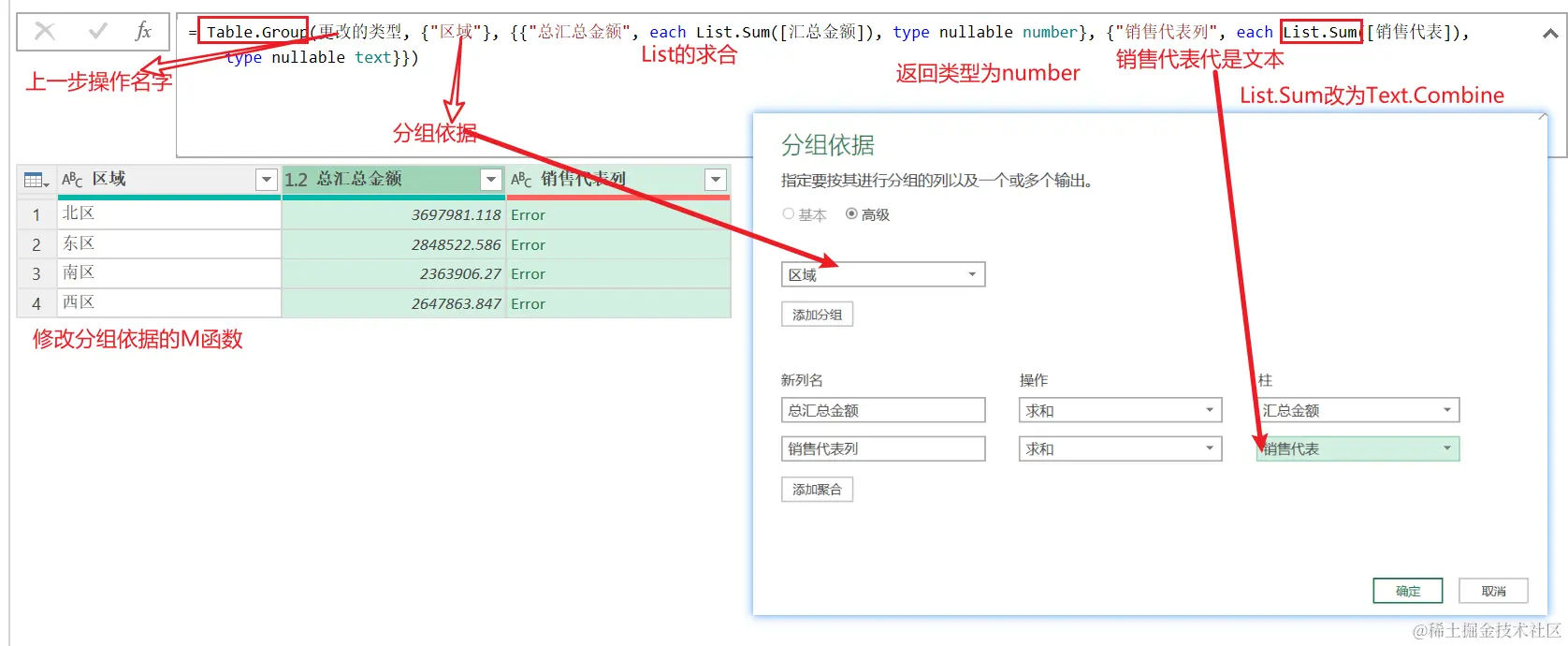Open the 求和 operation dropdown for 总汇总金额
Image resolution: width=1568 pixels, height=646 pixels.
pos(1121,410)
